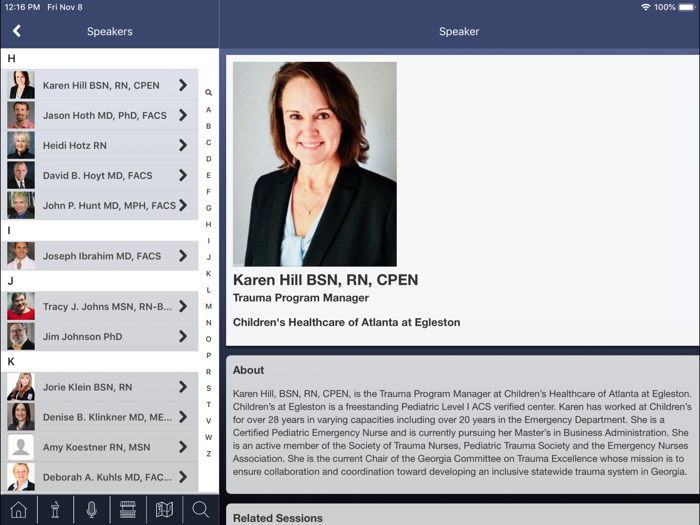Open the map icon in bottom bar
700x525 pixels.
coord(164,510)
